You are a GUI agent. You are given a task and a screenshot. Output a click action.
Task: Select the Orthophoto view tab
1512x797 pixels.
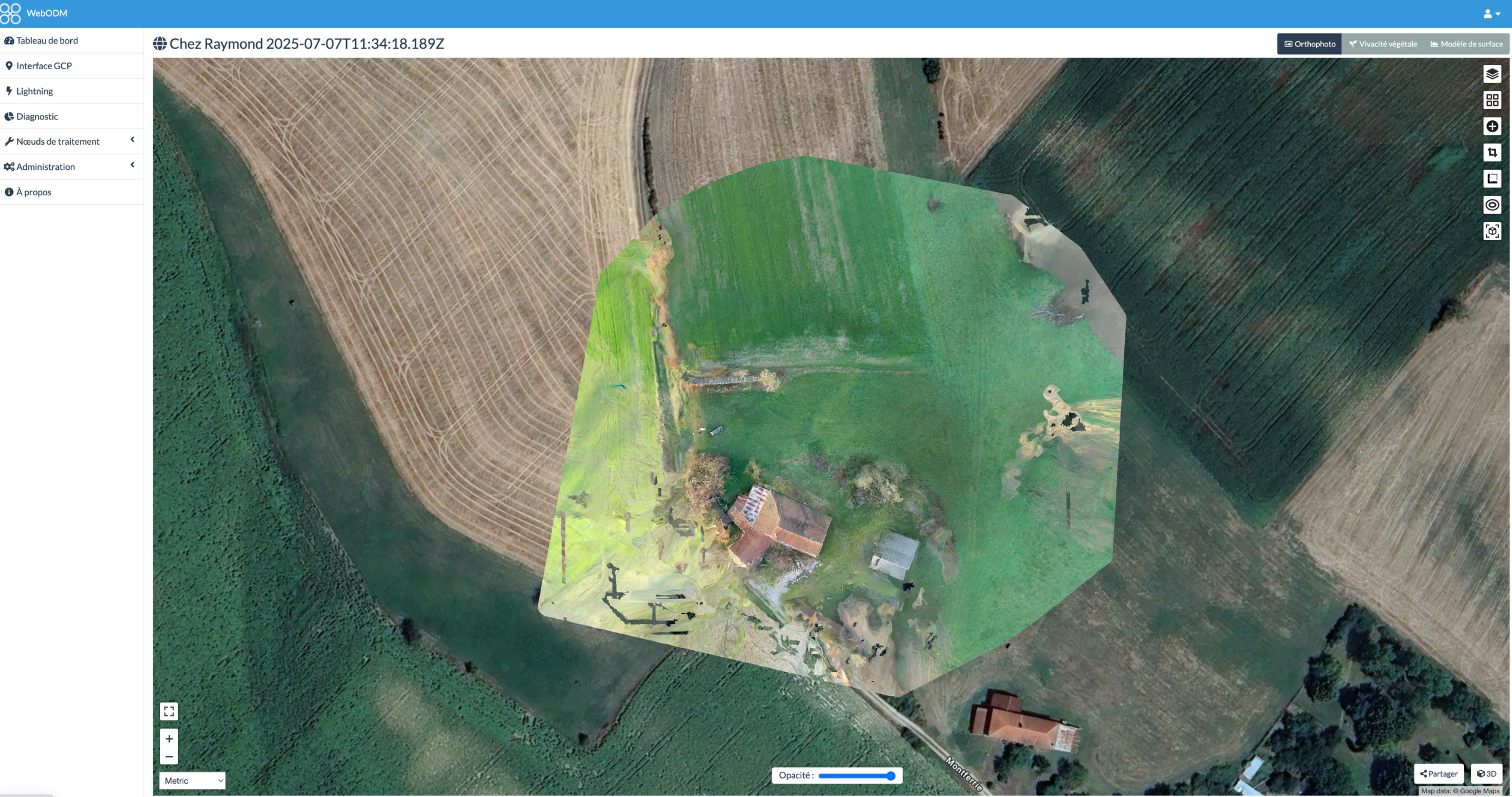1309,44
